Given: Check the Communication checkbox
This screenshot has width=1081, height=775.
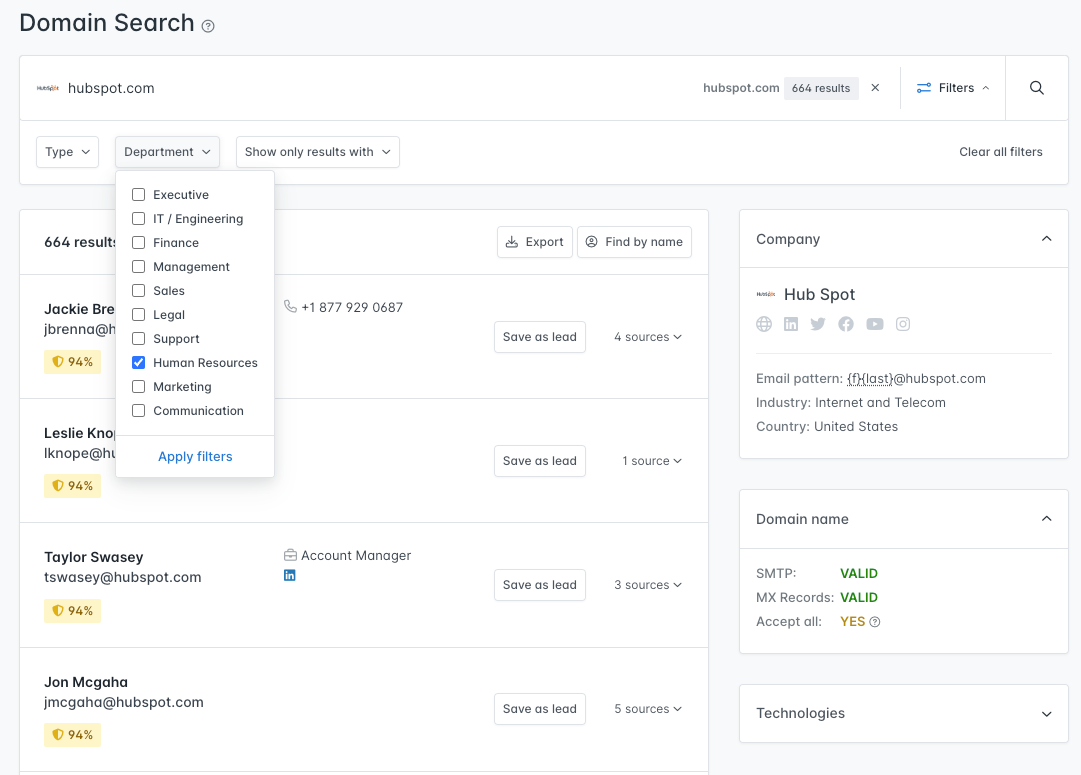Looking at the screenshot, I should 139,410.
